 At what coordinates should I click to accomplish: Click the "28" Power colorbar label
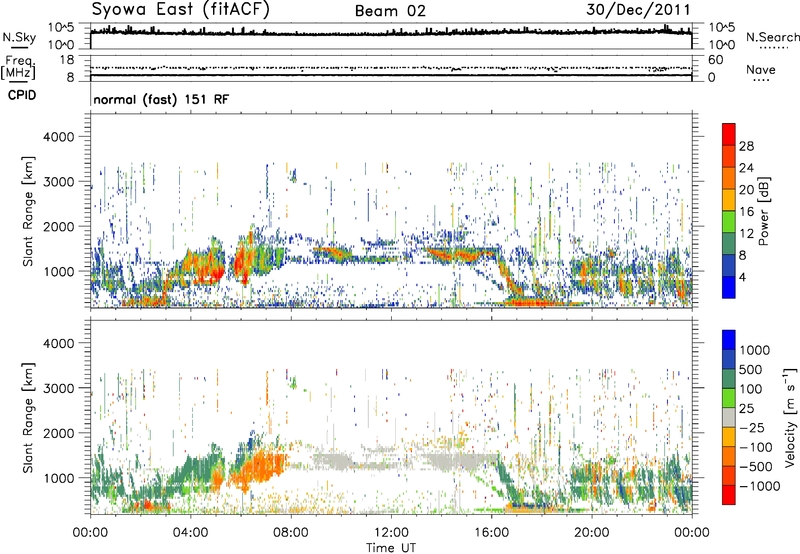tap(746, 146)
